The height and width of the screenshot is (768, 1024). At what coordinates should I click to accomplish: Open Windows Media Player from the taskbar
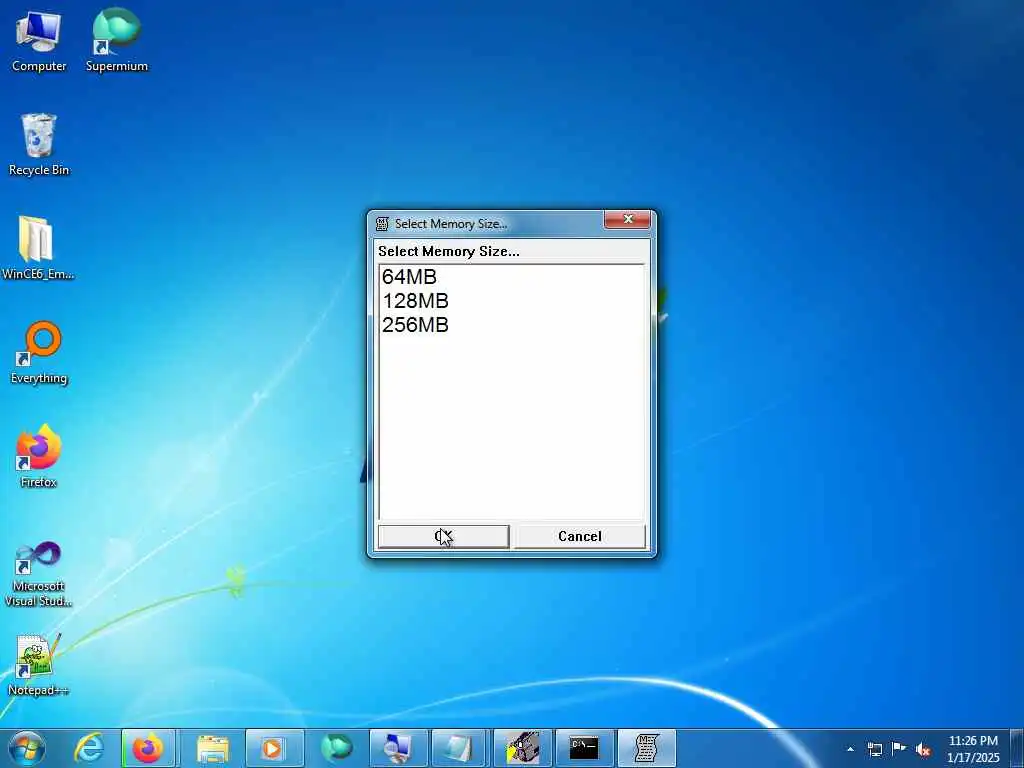(273, 748)
